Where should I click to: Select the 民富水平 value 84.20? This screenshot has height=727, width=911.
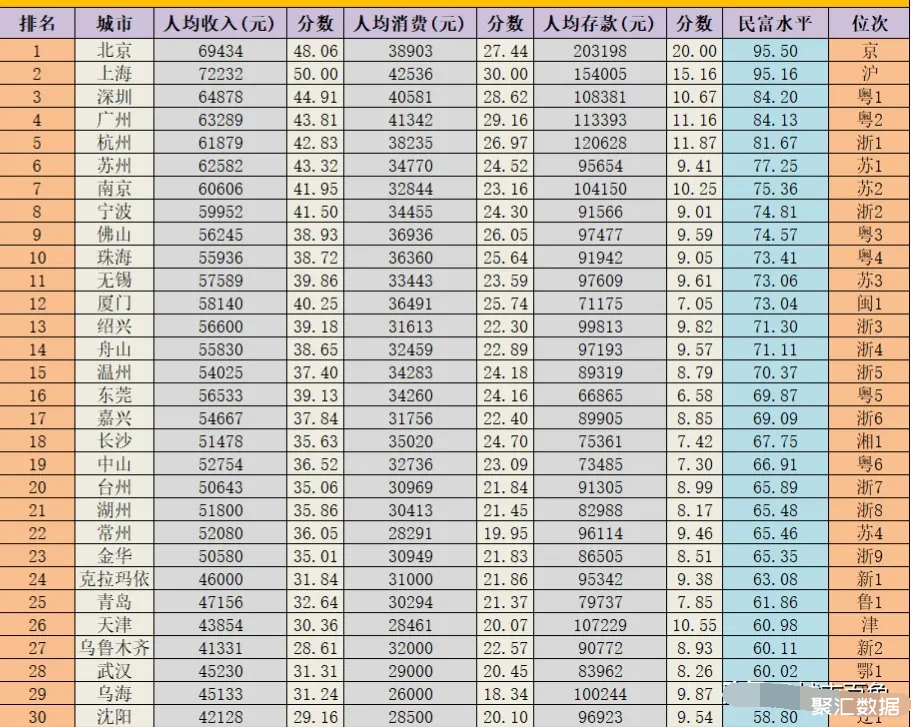click(x=776, y=97)
